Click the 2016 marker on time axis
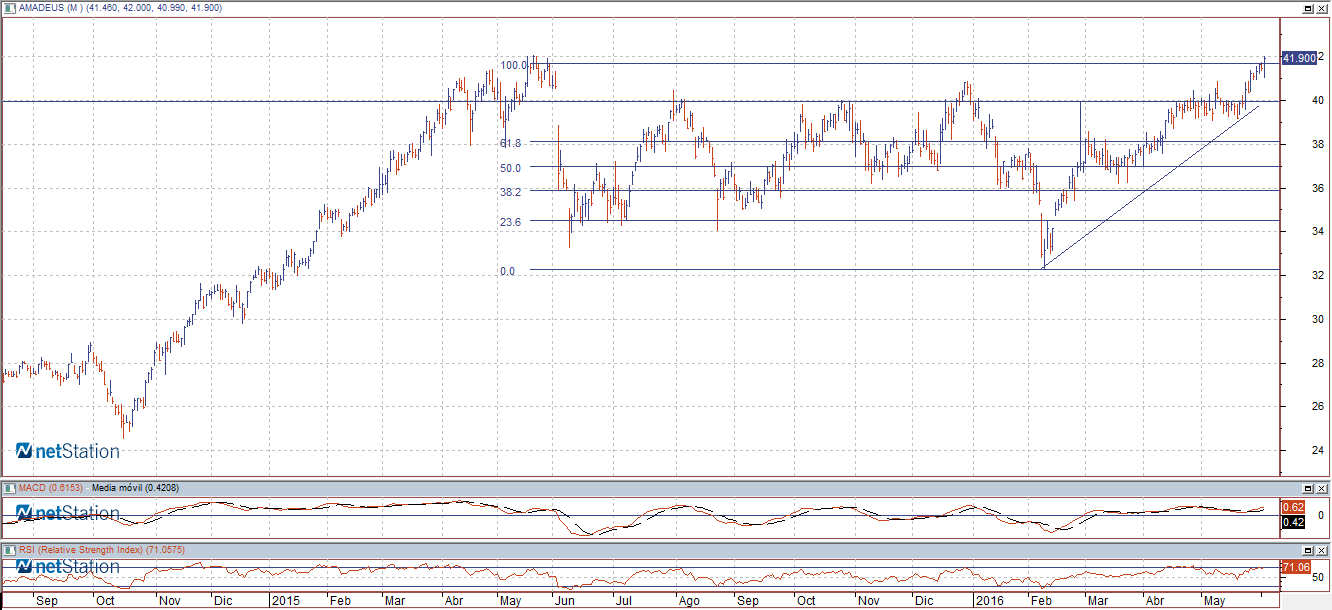This screenshot has width=1332, height=610. tap(990, 601)
